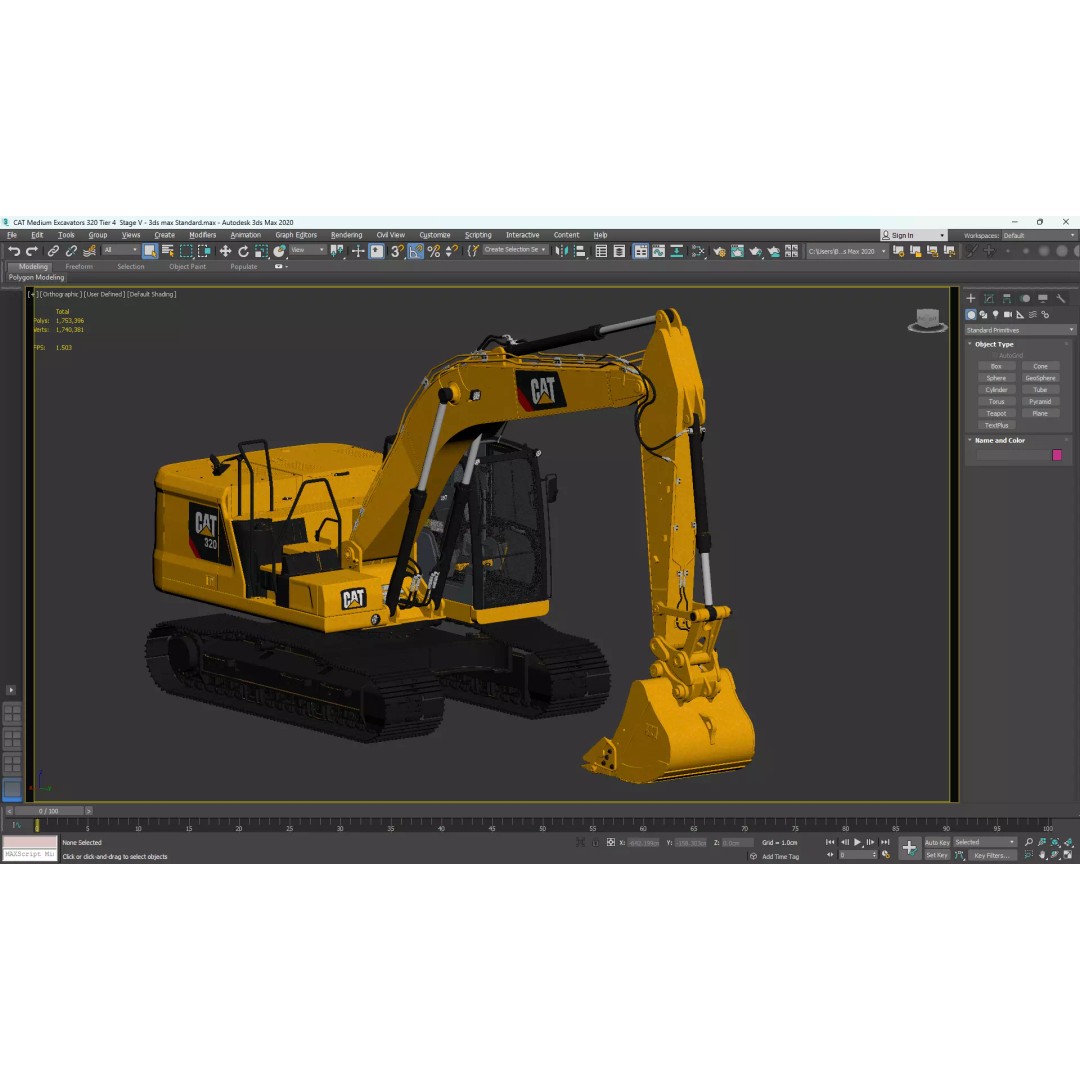This screenshot has width=1080, height=1080.
Task: Toggle Window/Crossing selection icon
Action: point(205,251)
